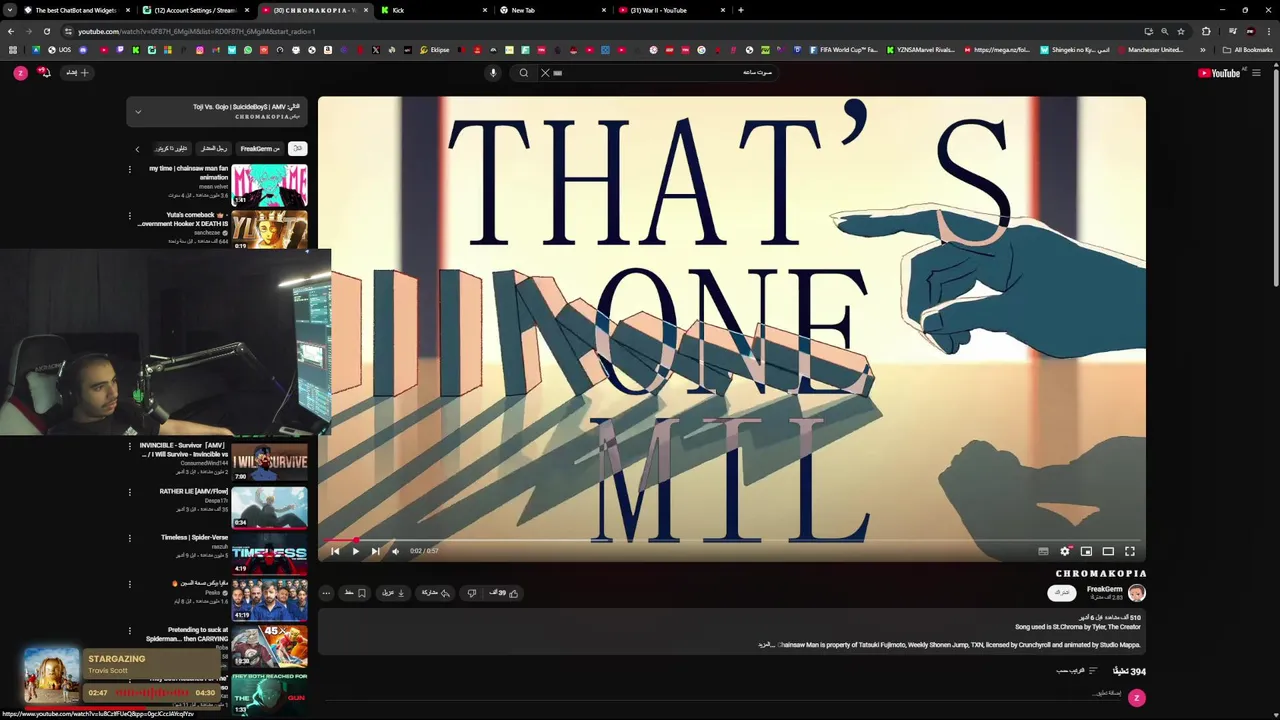Open video player settings gear
This screenshot has width=1280, height=720.
(1065, 551)
